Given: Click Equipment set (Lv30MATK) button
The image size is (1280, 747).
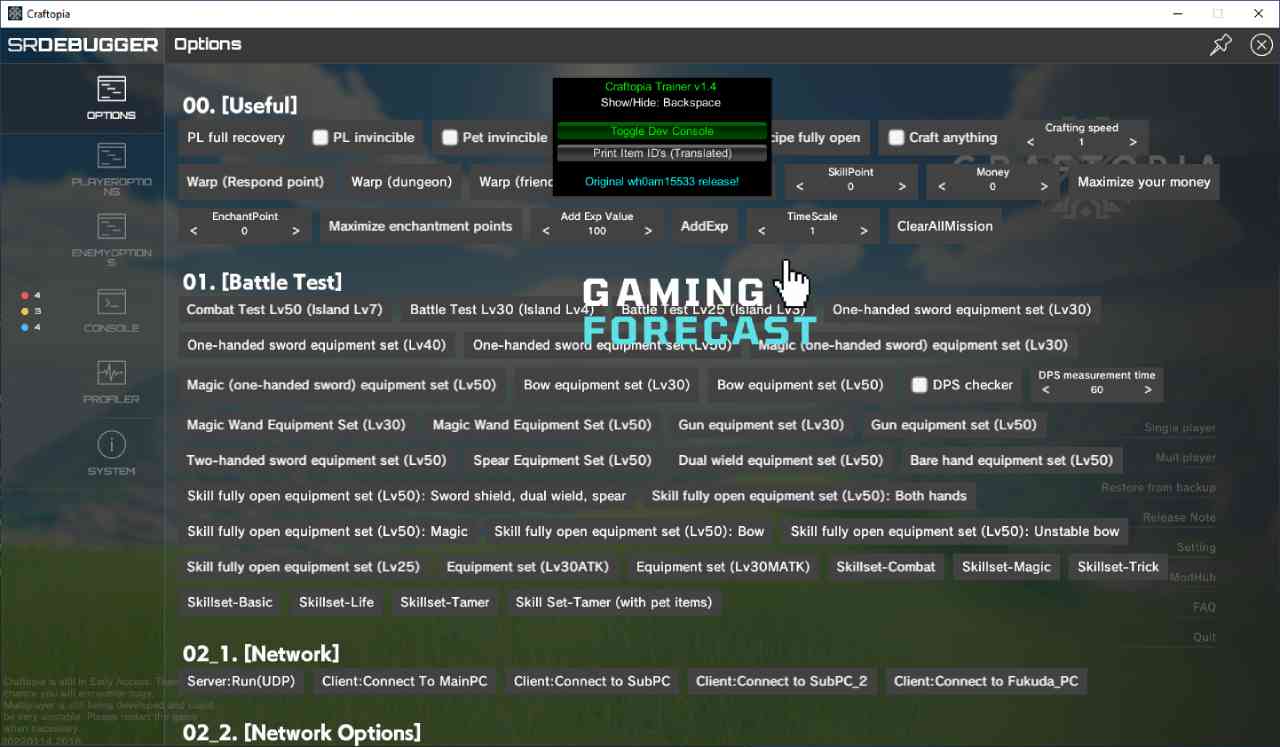Looking at the screenshot, I should point(723,567).
